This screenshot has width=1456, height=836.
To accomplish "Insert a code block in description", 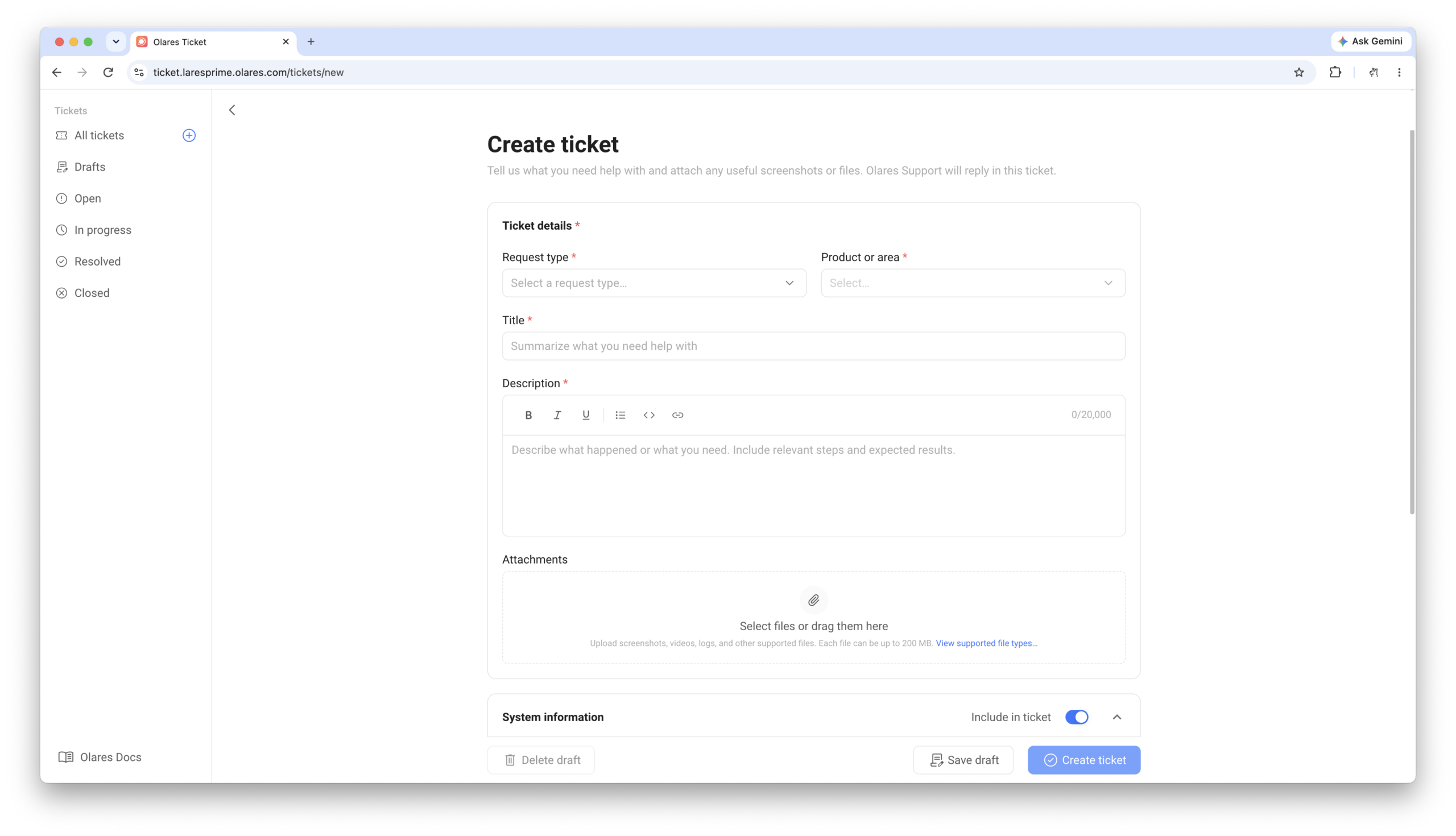I will [649, 415].
